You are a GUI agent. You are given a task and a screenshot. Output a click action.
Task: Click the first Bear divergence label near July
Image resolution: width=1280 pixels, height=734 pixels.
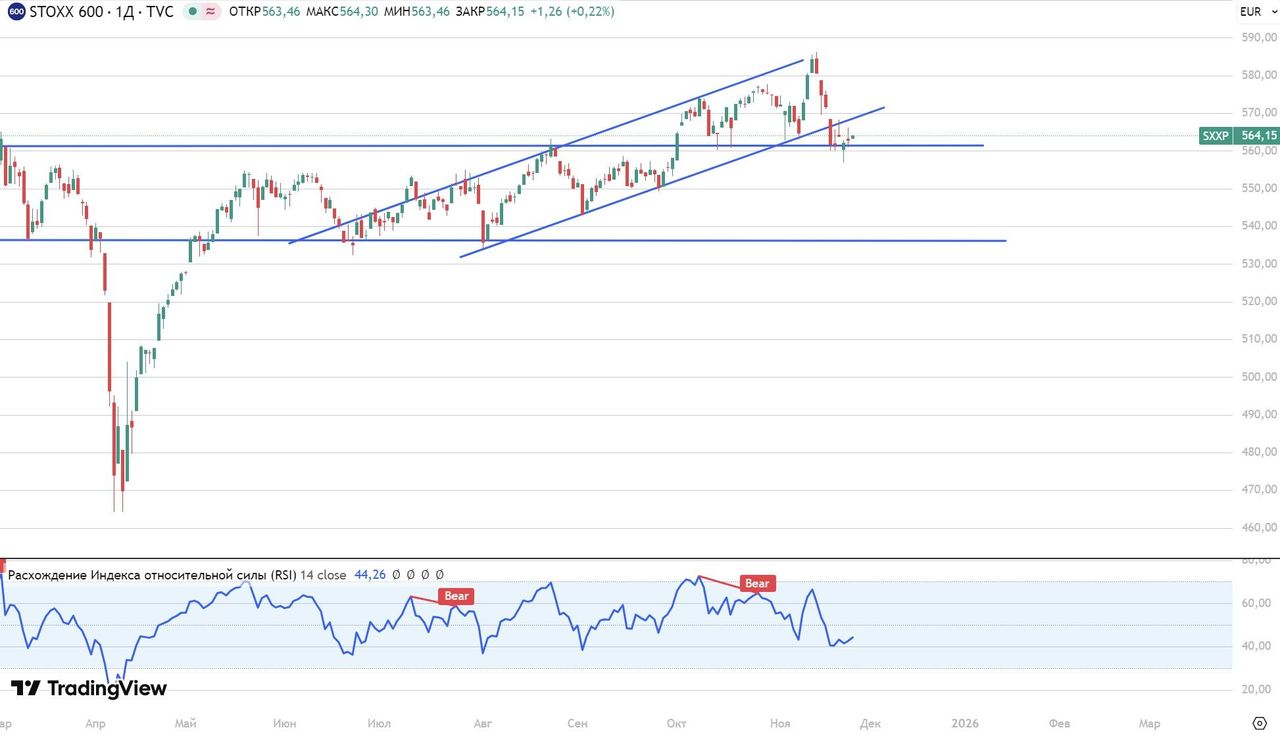tap(456, 596)
